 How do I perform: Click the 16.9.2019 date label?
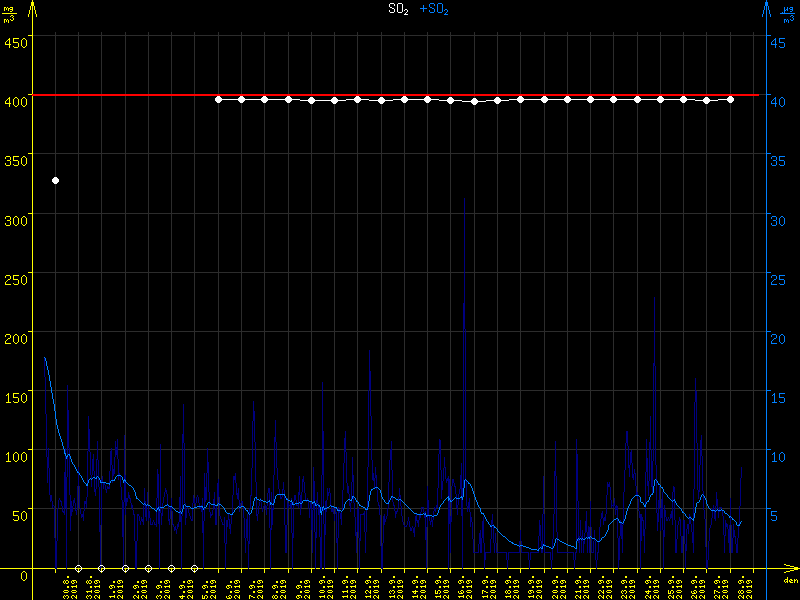pos(463,587)
